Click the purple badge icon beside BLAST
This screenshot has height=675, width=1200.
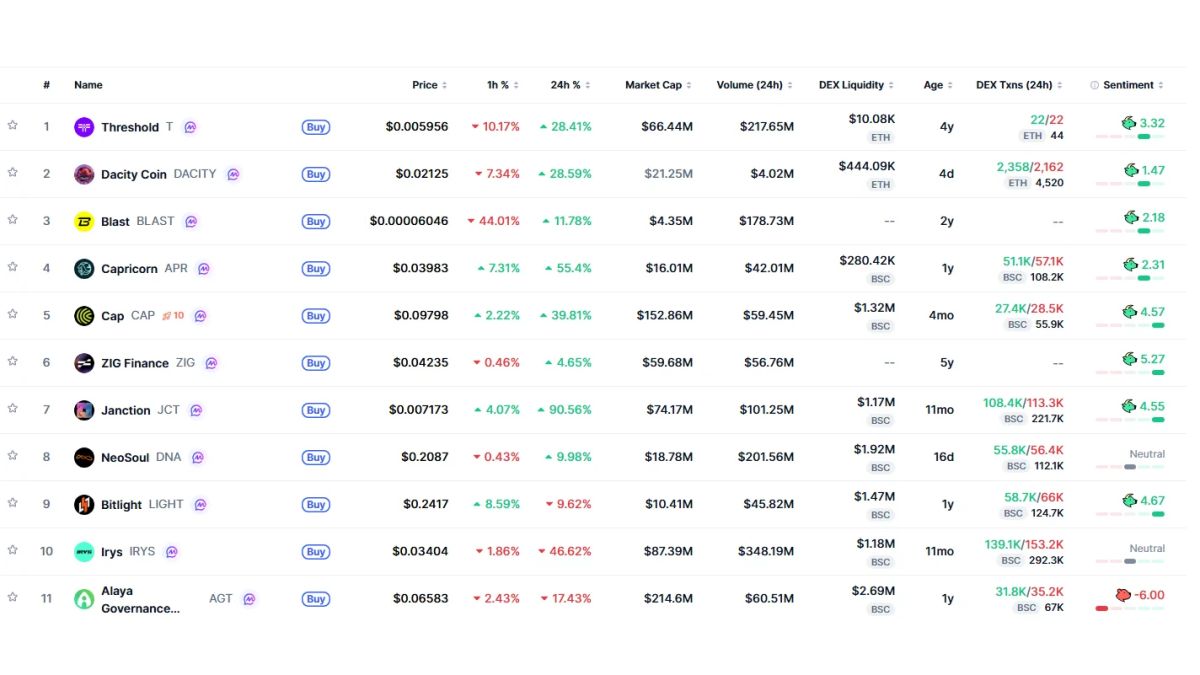191,221
